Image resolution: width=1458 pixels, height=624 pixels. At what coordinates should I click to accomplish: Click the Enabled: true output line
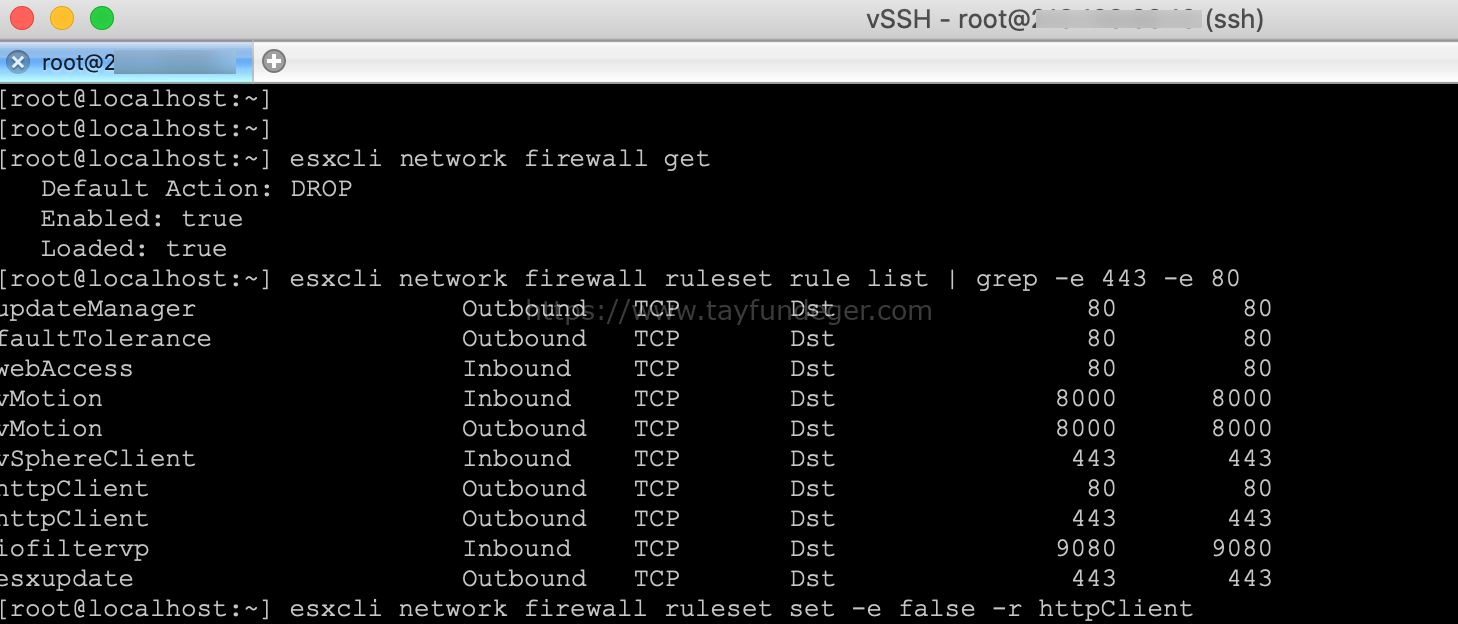pos(141,219)
